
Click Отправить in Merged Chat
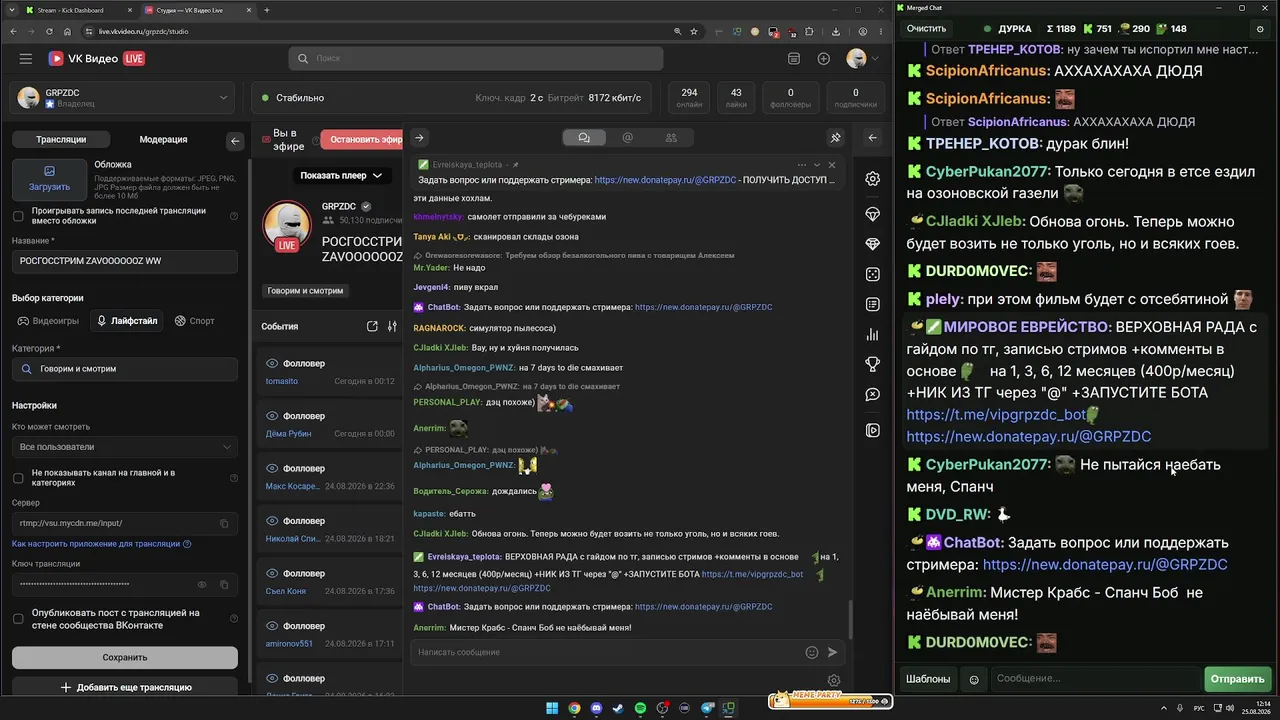point(1237,679)
